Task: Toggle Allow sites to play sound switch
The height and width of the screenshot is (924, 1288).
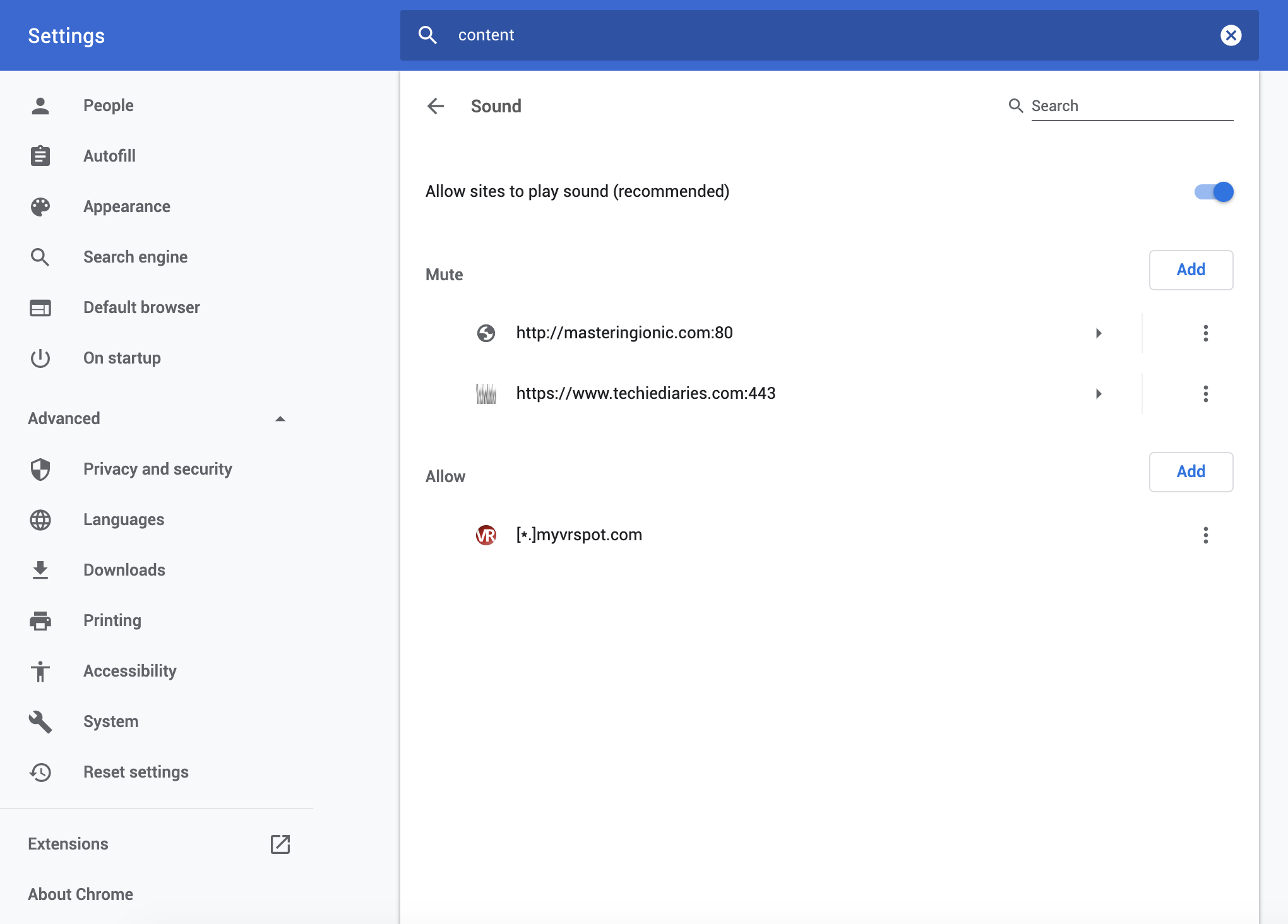Action: 1213,192
